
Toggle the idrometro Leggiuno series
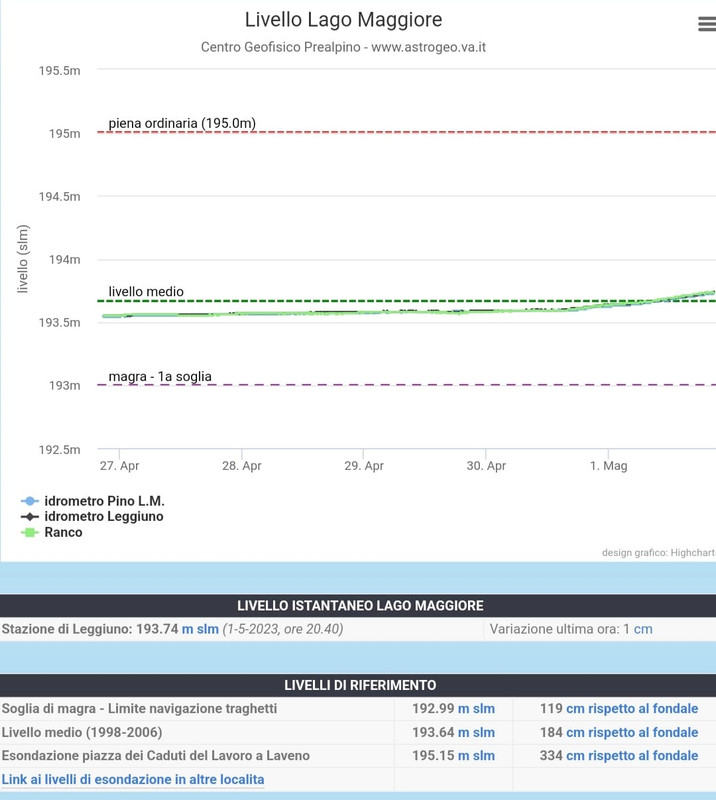click(x=92, y=516)
